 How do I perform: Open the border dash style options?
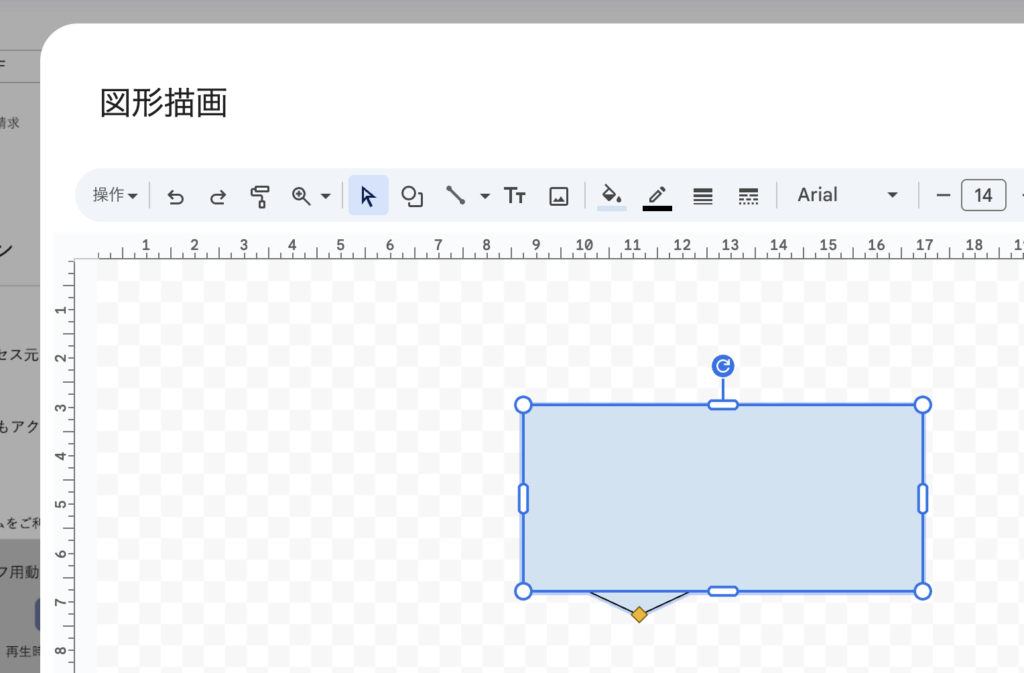[748, 196]
